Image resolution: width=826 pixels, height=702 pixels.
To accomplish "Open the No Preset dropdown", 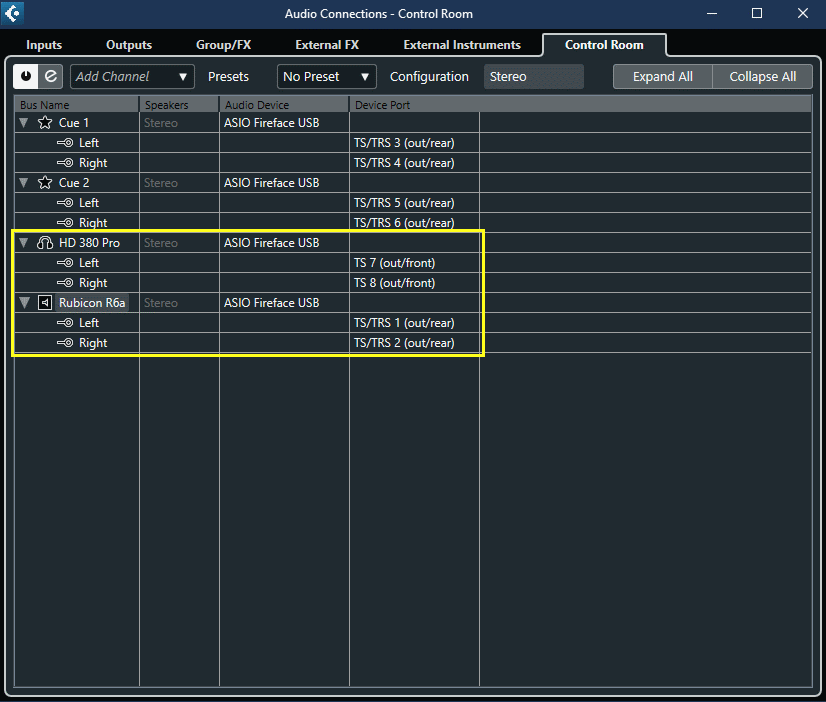I will tap(327, 77).
